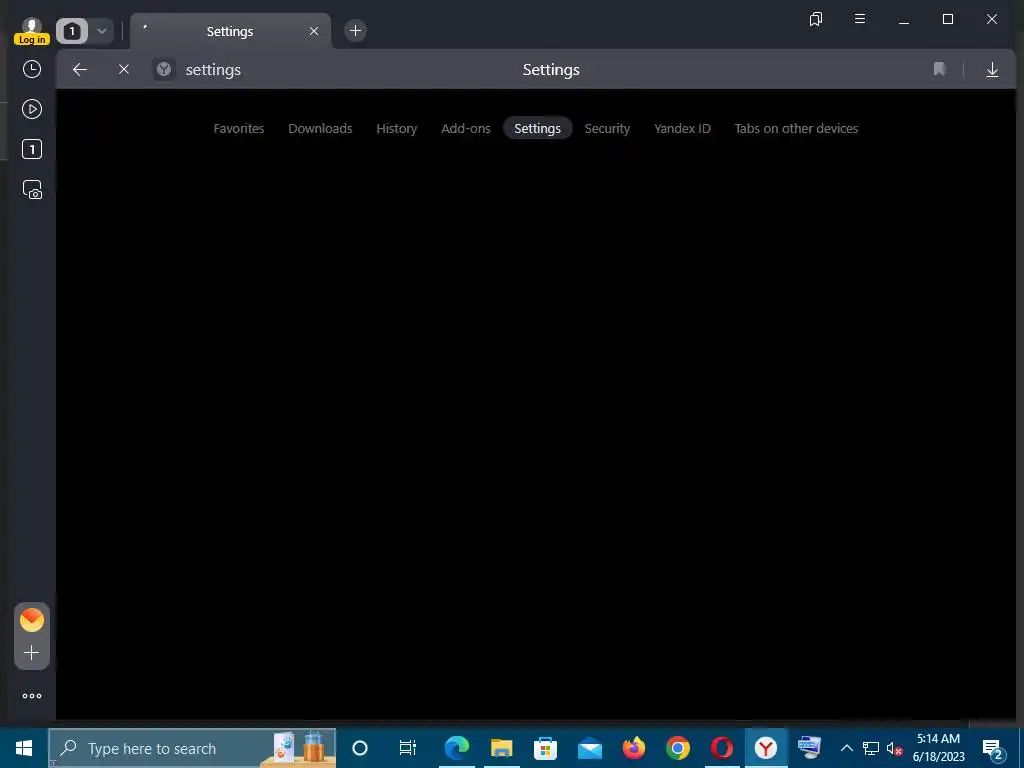Open the orange sidebar app icon
Viewport: 1024px width, 768px height.
click(31, 620)
